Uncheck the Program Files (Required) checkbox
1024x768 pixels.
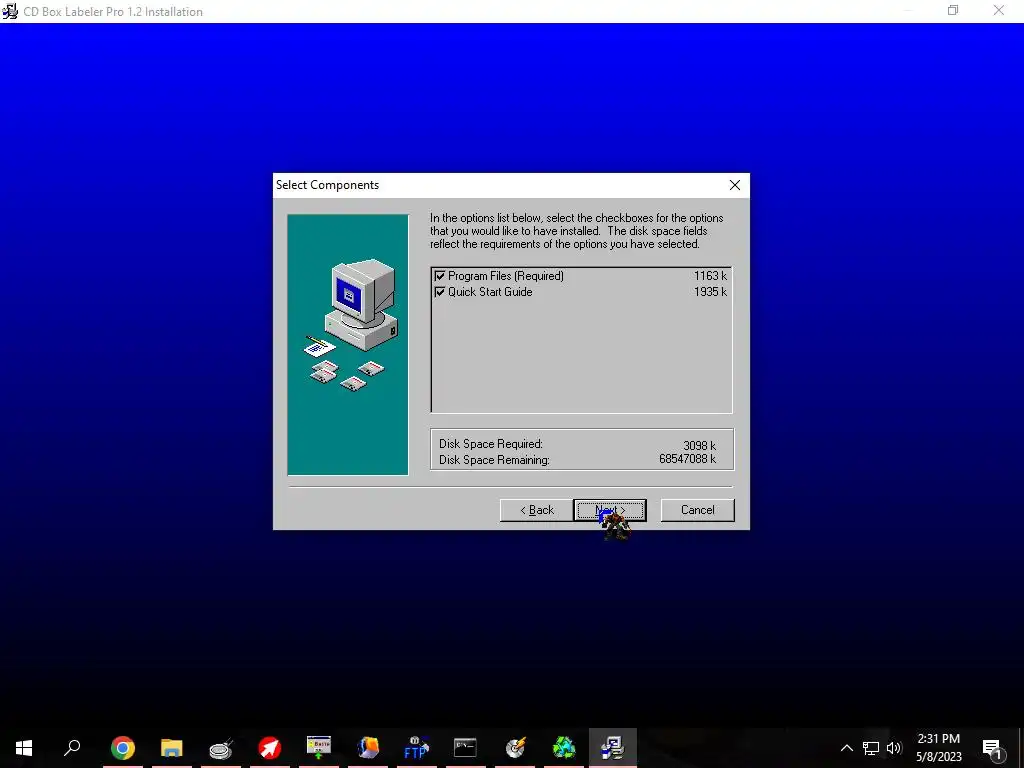(440, 276)
